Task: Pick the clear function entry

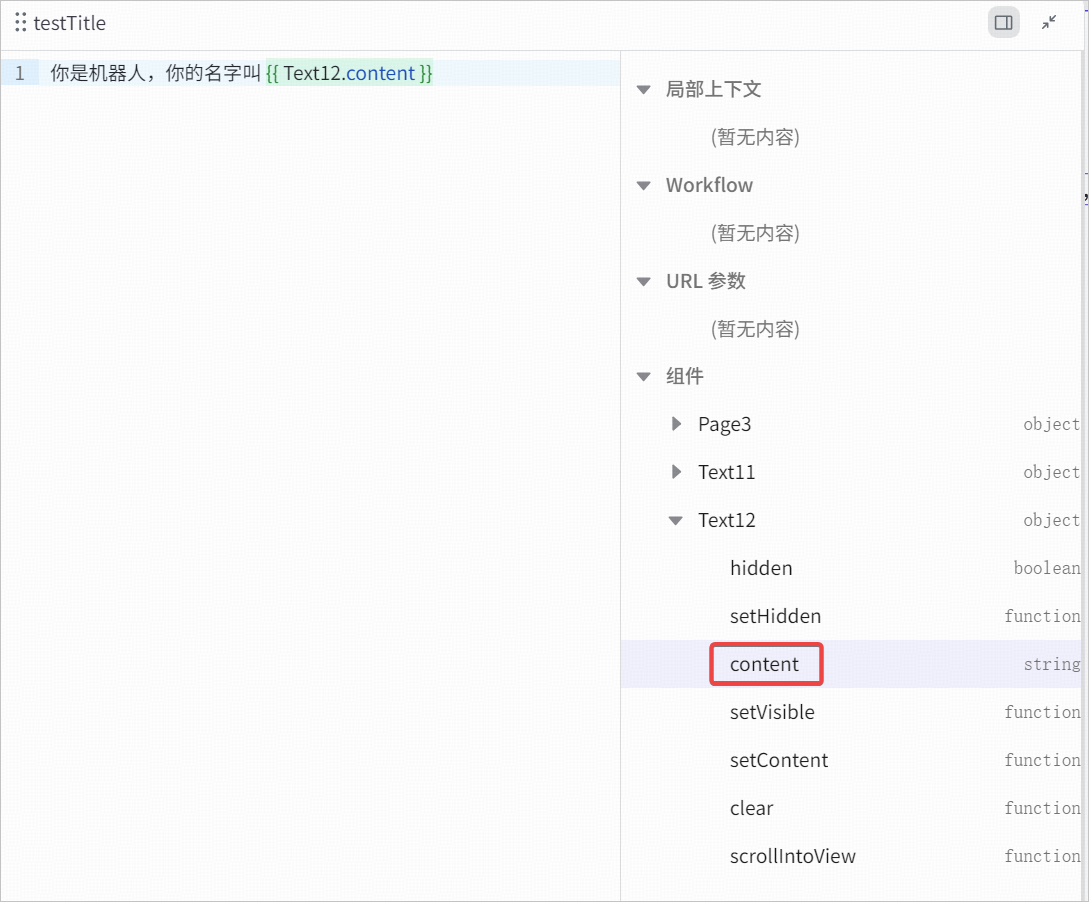Action: (851, 808)
